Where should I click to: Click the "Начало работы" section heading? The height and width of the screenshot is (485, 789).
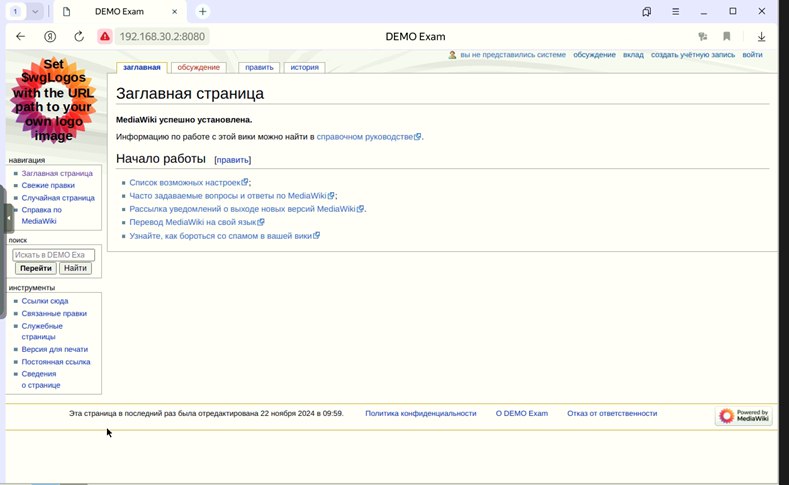pos(161,158)
